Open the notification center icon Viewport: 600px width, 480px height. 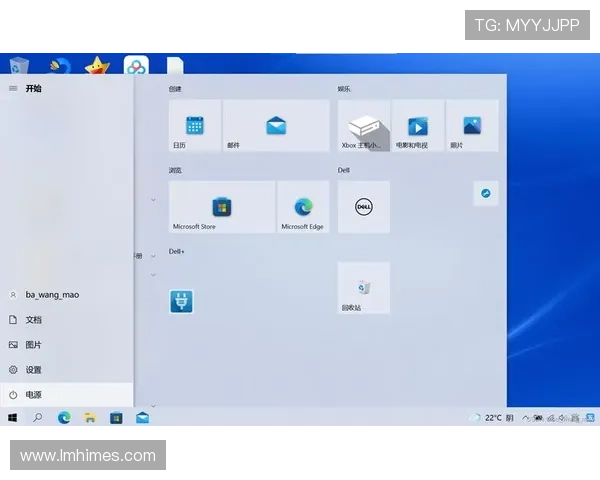(590, 418)
